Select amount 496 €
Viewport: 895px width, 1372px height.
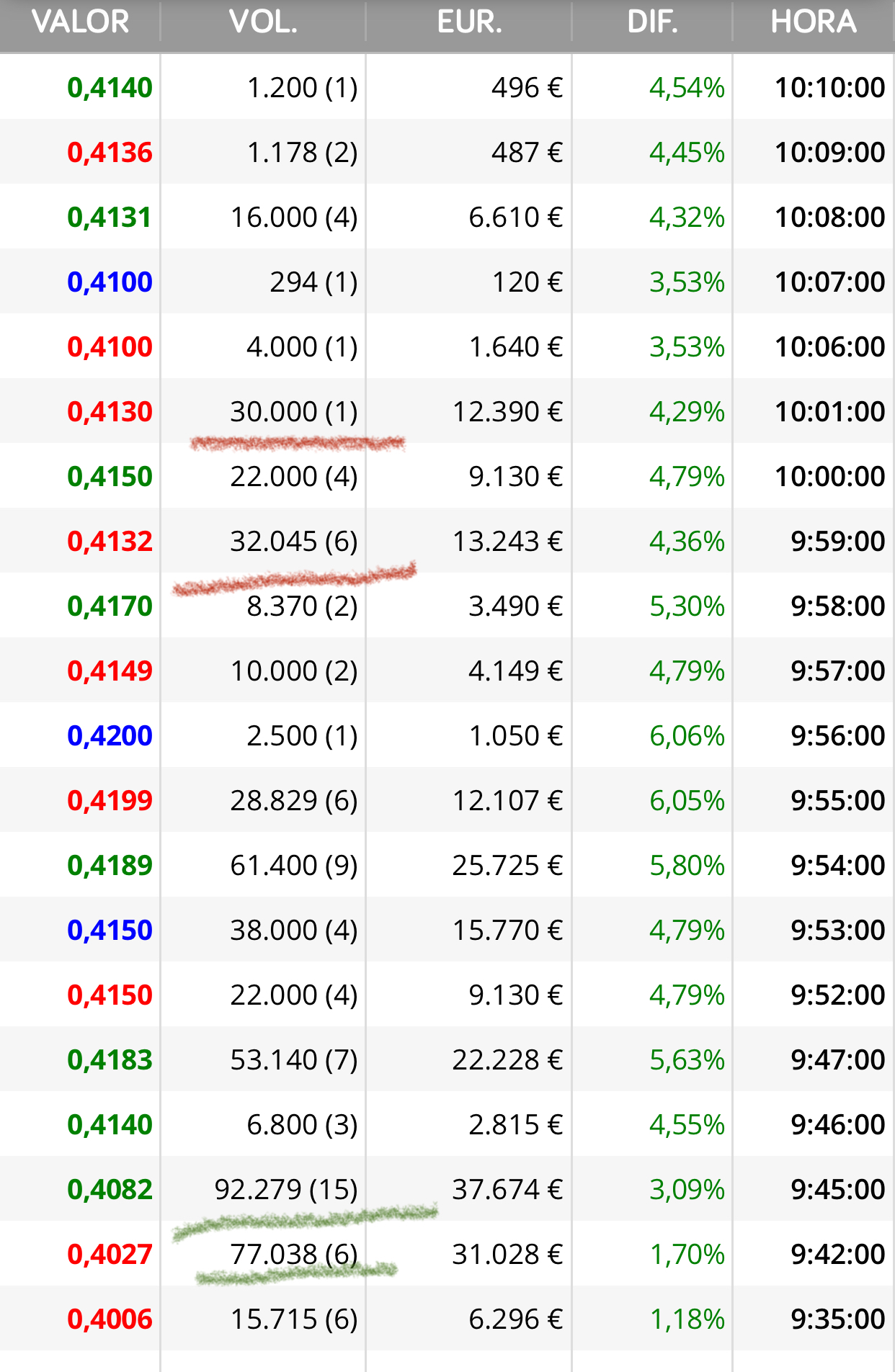(x=527, y=88)
